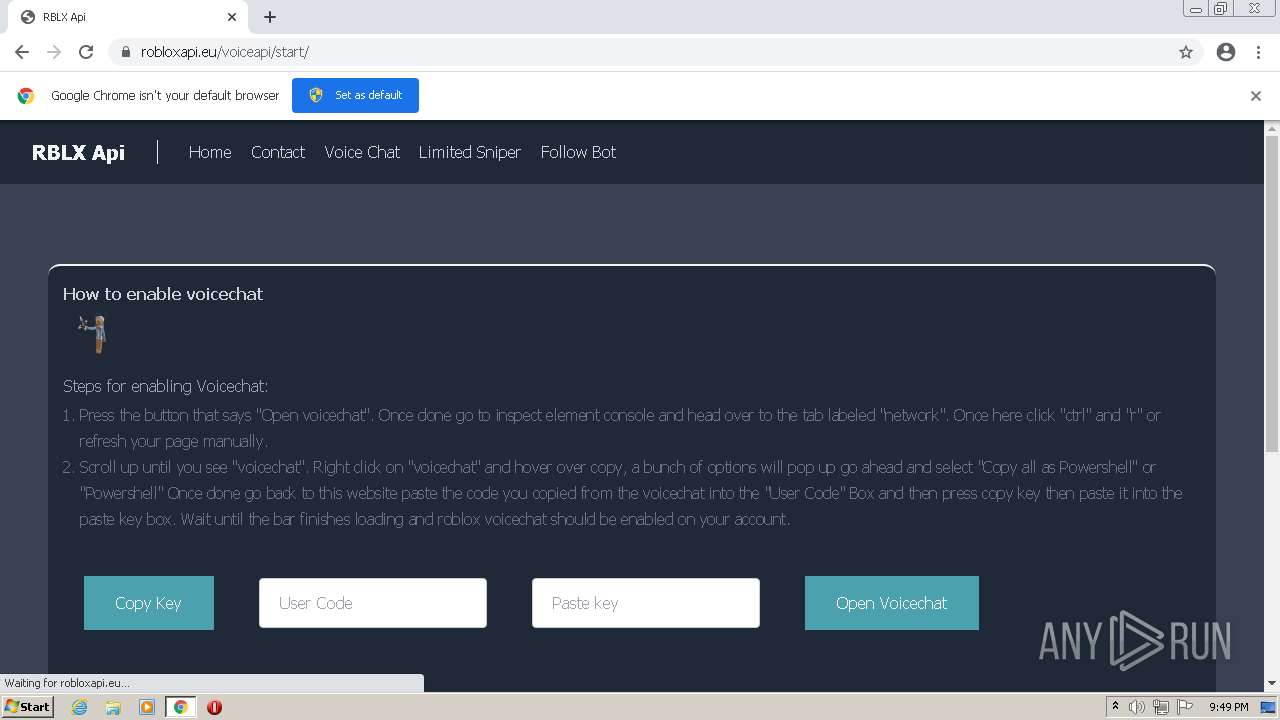Open the Limited Sniper nav link
This screenshot has height=720, width=1280.
tap(470, 152)
